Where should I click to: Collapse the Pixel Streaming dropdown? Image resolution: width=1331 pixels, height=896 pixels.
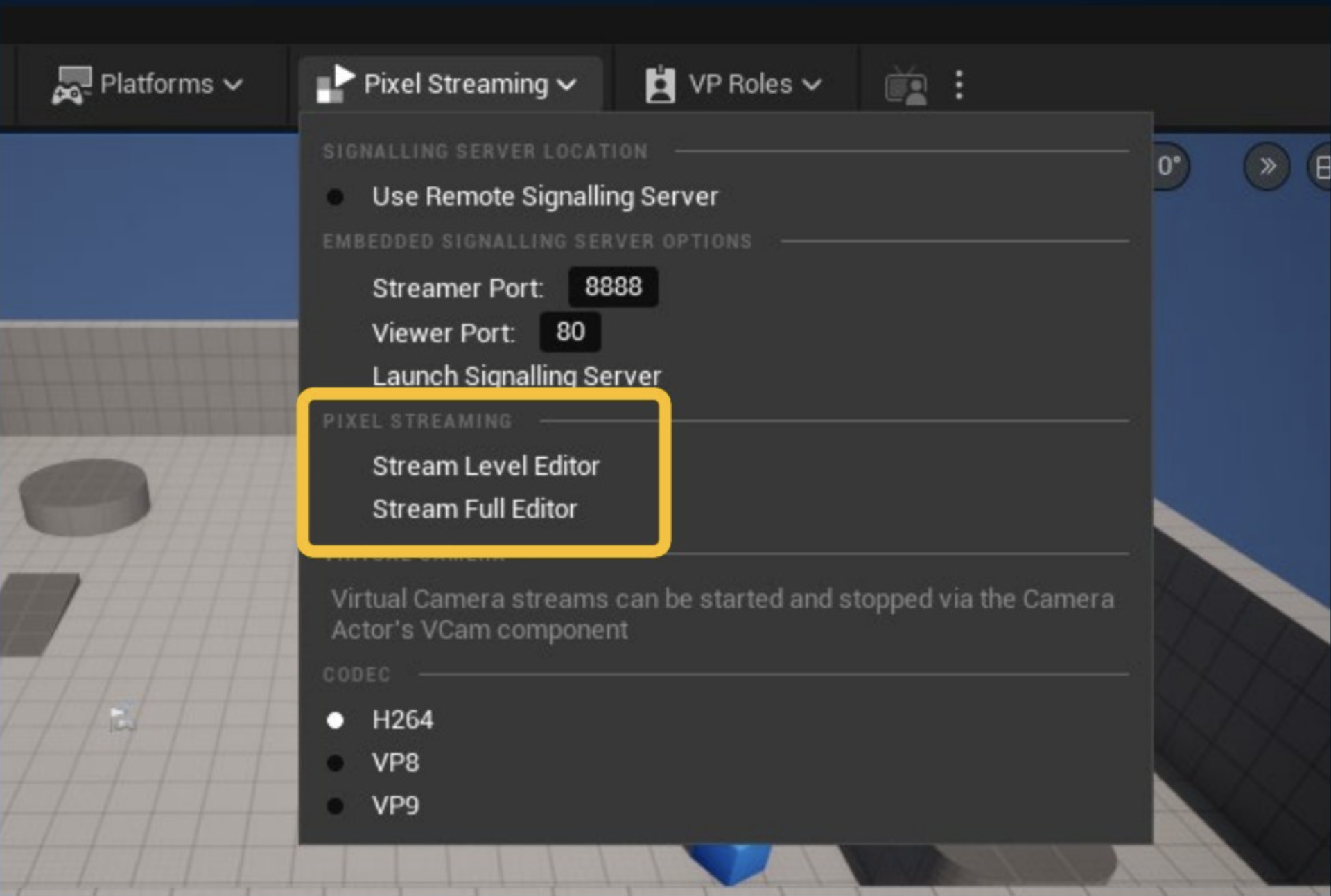click(451, 85)
